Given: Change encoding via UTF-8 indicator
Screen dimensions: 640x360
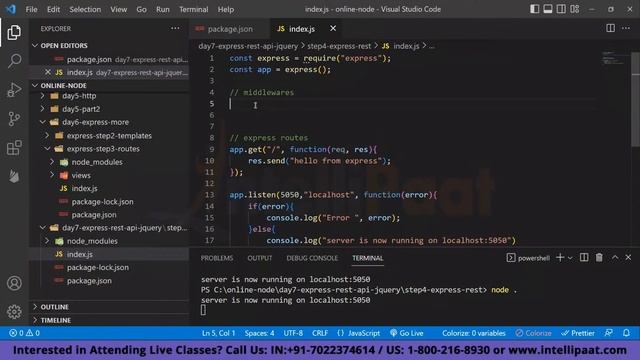Looking at the screenshot, I should tap(293, 333).
